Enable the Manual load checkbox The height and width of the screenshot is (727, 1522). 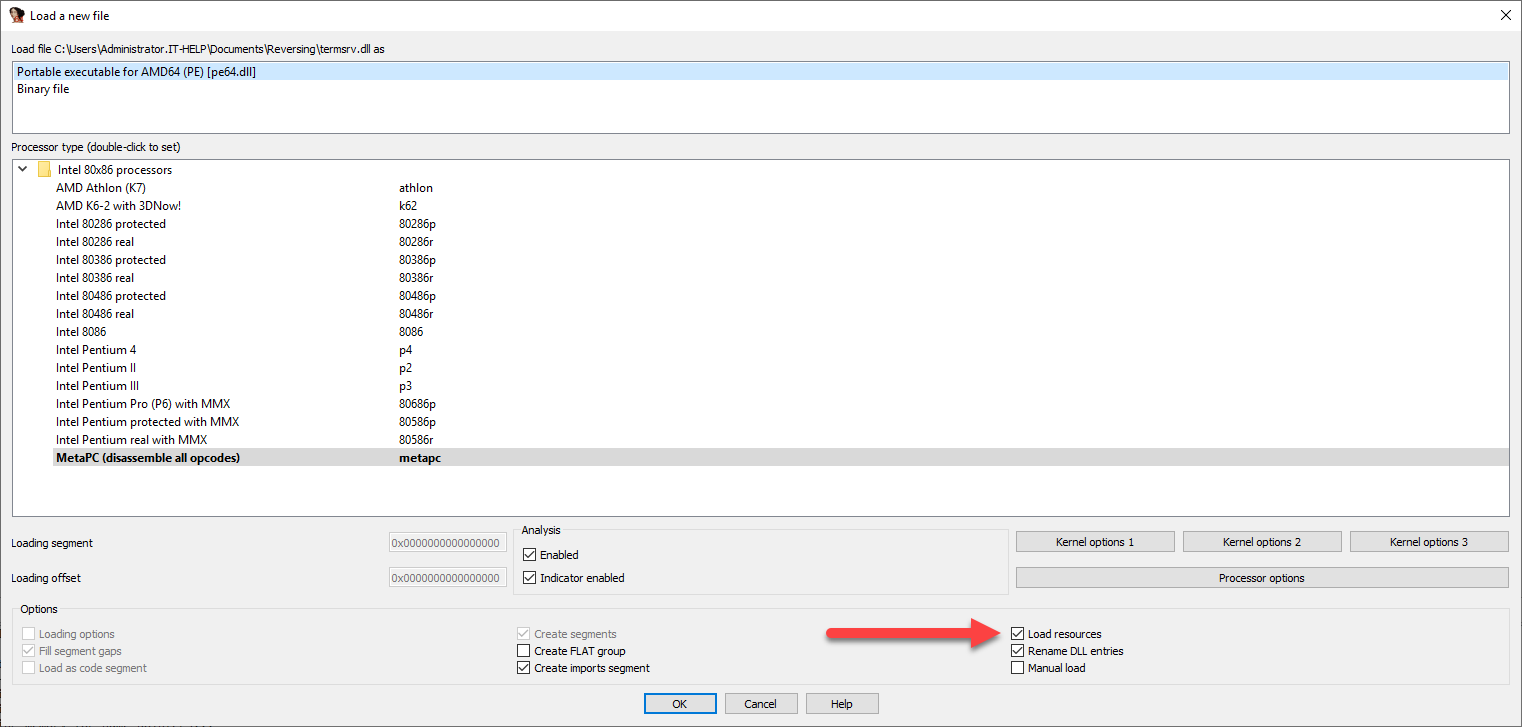click(x=1018, y=668)
